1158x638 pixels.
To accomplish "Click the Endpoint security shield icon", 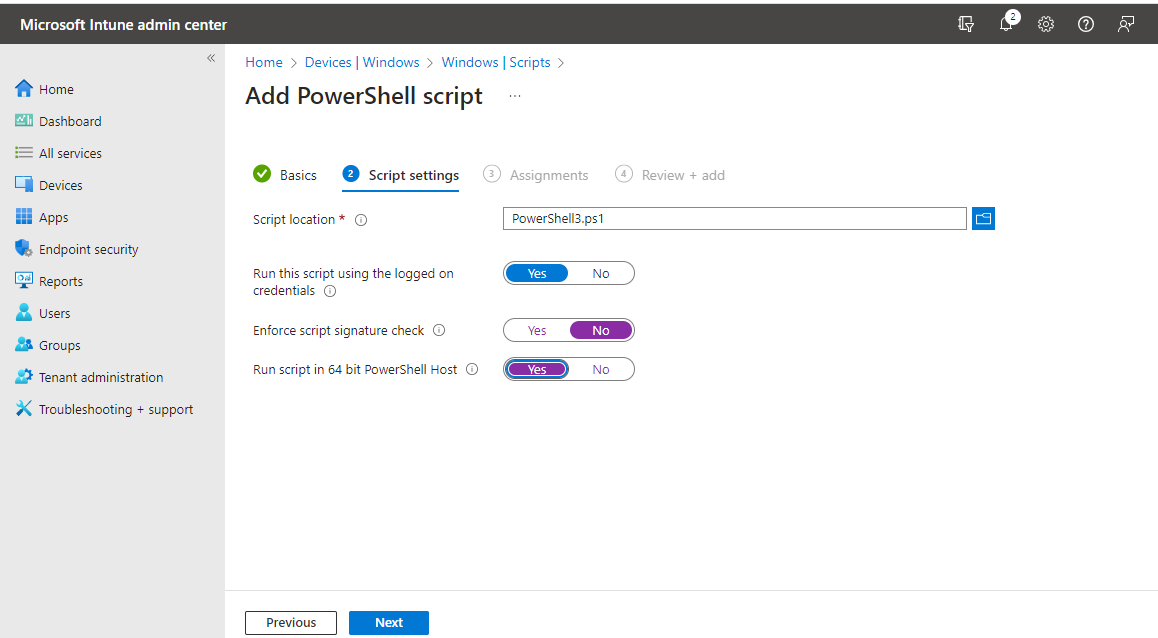I will 24,248.
